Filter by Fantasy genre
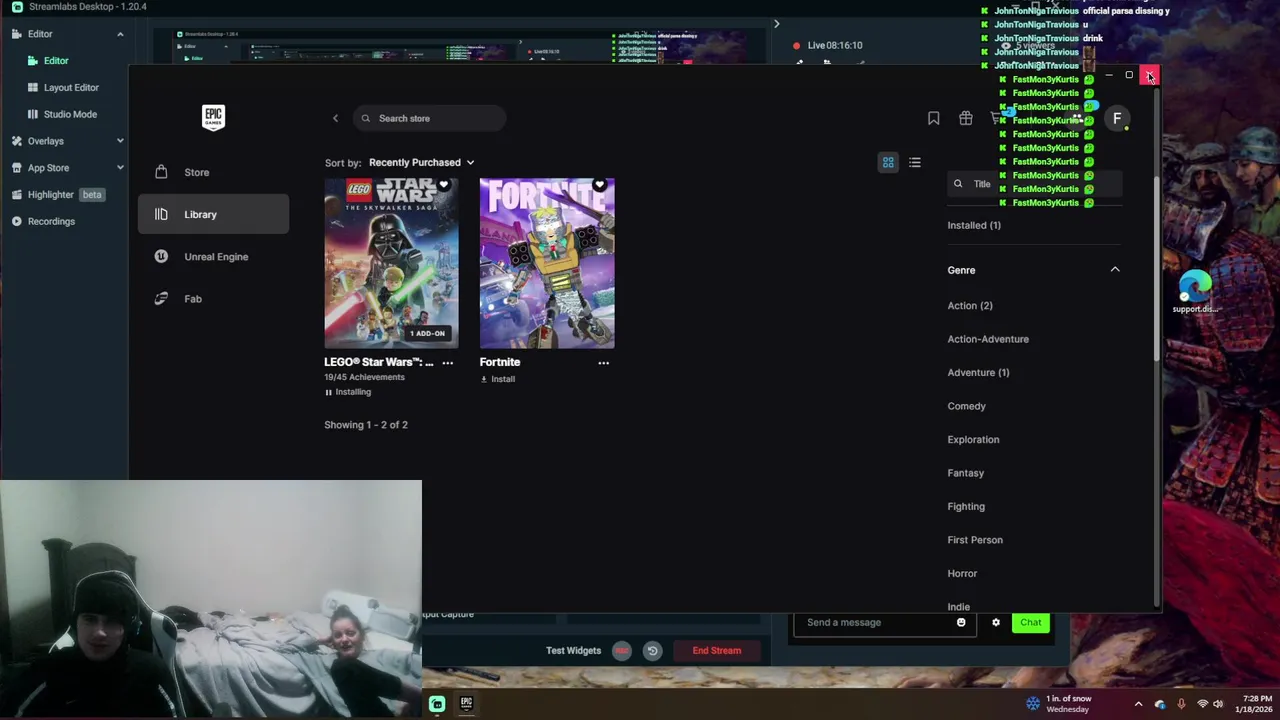 (x=965, y=473)
